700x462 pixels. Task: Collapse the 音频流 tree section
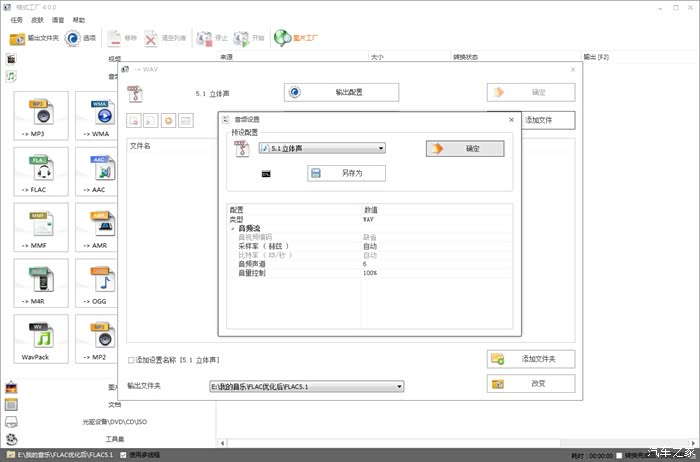coord(232,228)
